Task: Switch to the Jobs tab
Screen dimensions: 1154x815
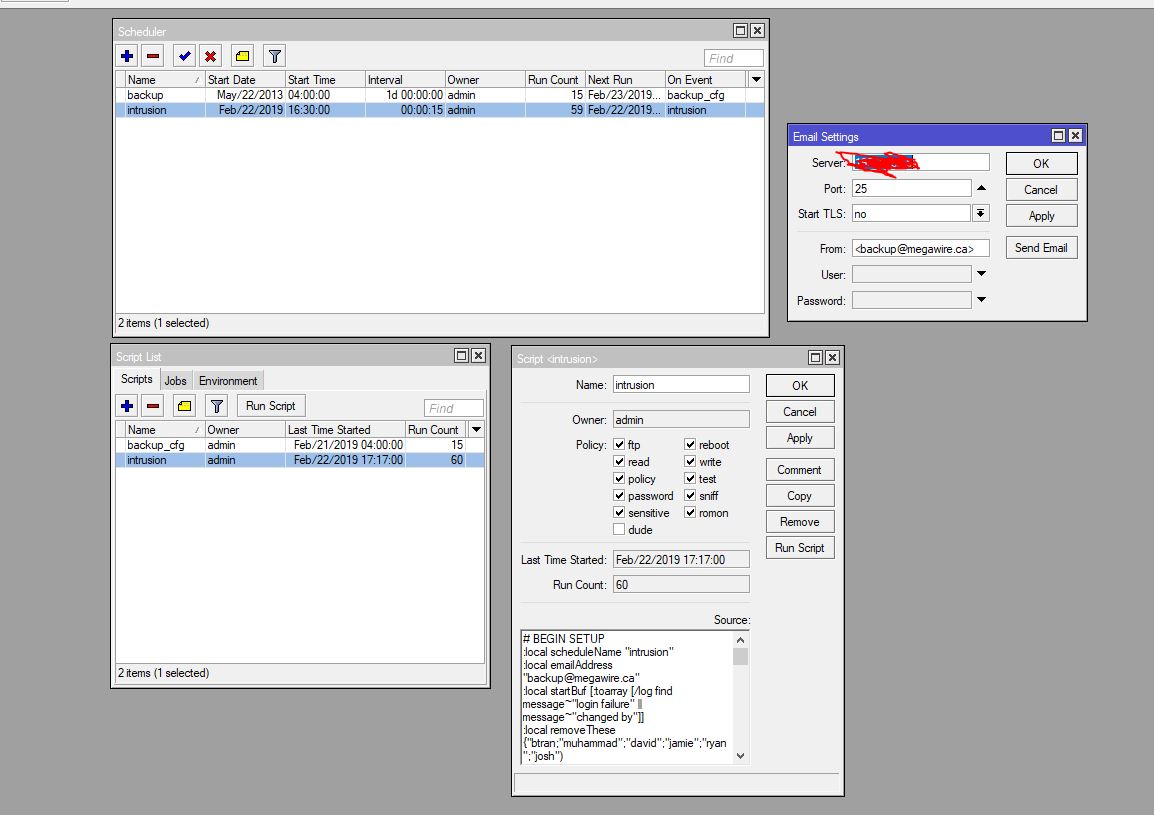Action: point(175,381)
